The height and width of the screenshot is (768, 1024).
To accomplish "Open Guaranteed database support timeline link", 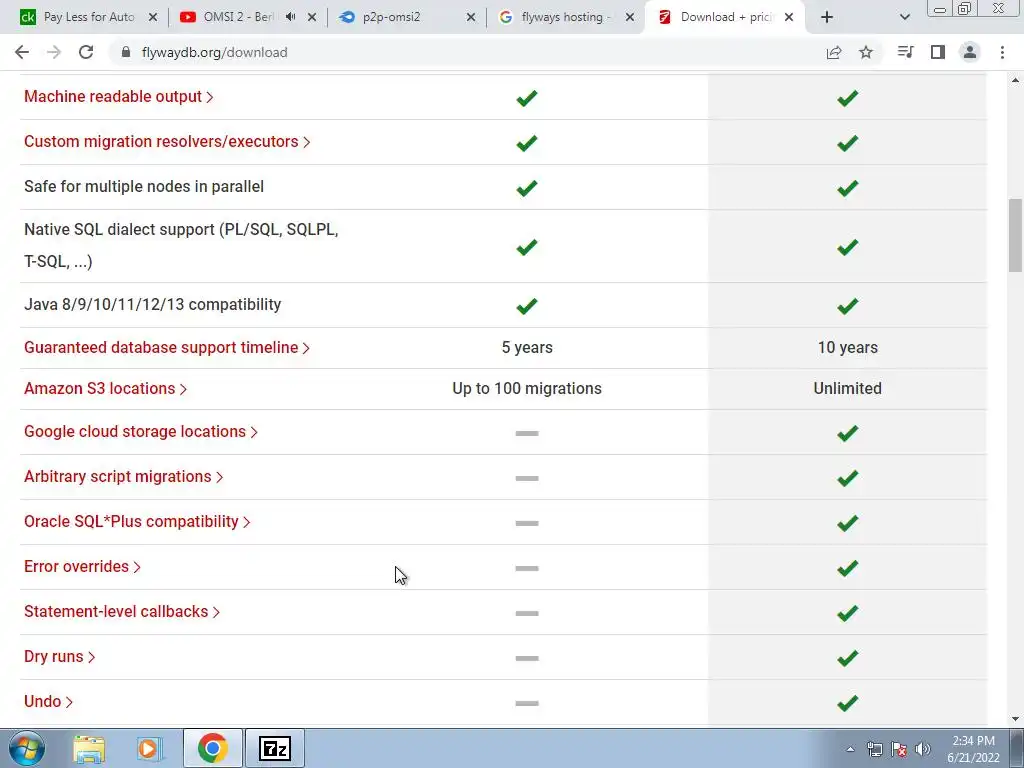I will [167, 347].
